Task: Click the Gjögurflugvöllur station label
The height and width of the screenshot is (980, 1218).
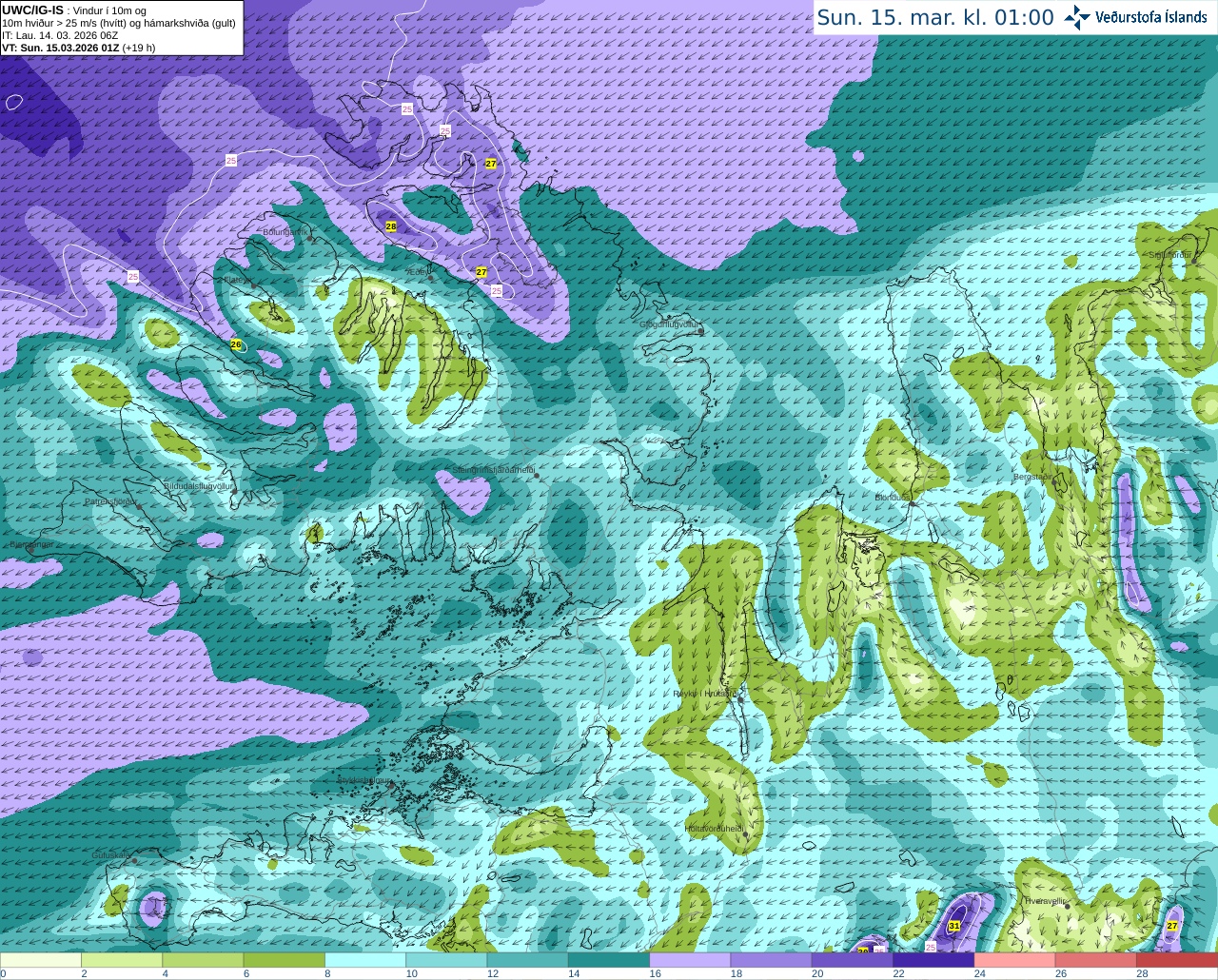Action: [x=670, y=324]
